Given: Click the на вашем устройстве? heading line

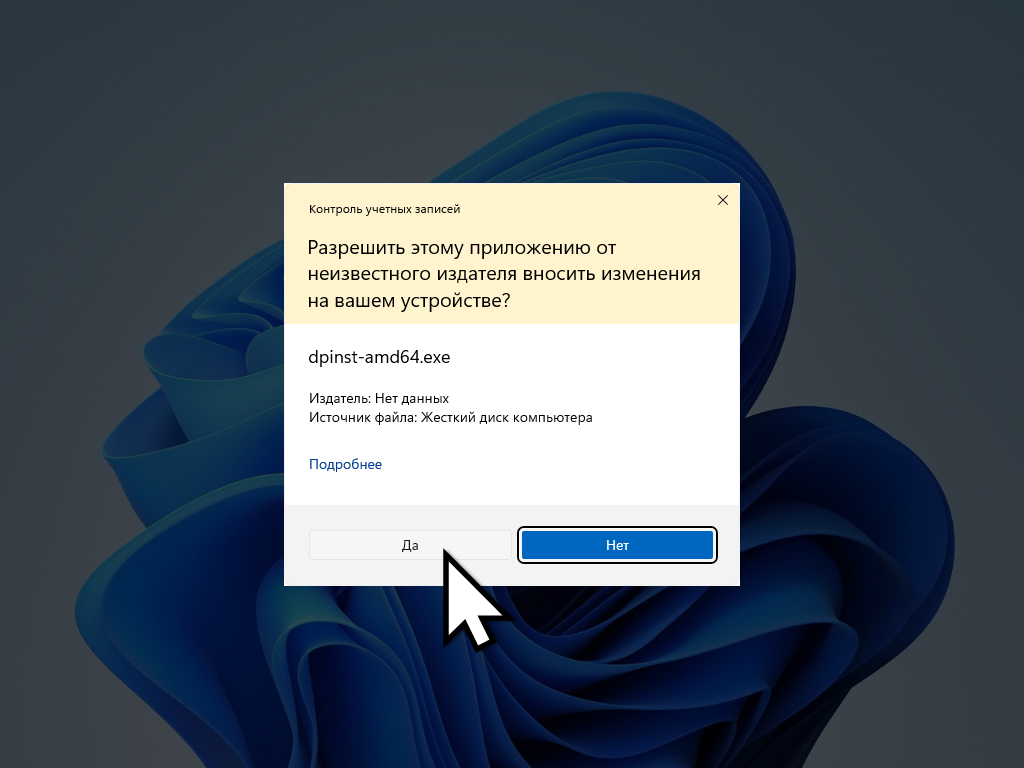Looking at the screenshot, I should pyautogui.click(x=409, y=301).
